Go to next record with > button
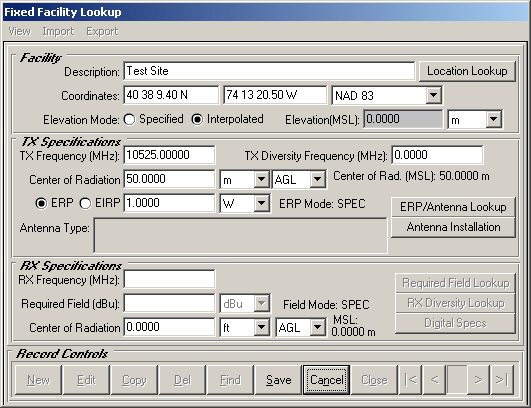Image resolution: width=531 pixels, height=408 pixels. click(478, 380)
